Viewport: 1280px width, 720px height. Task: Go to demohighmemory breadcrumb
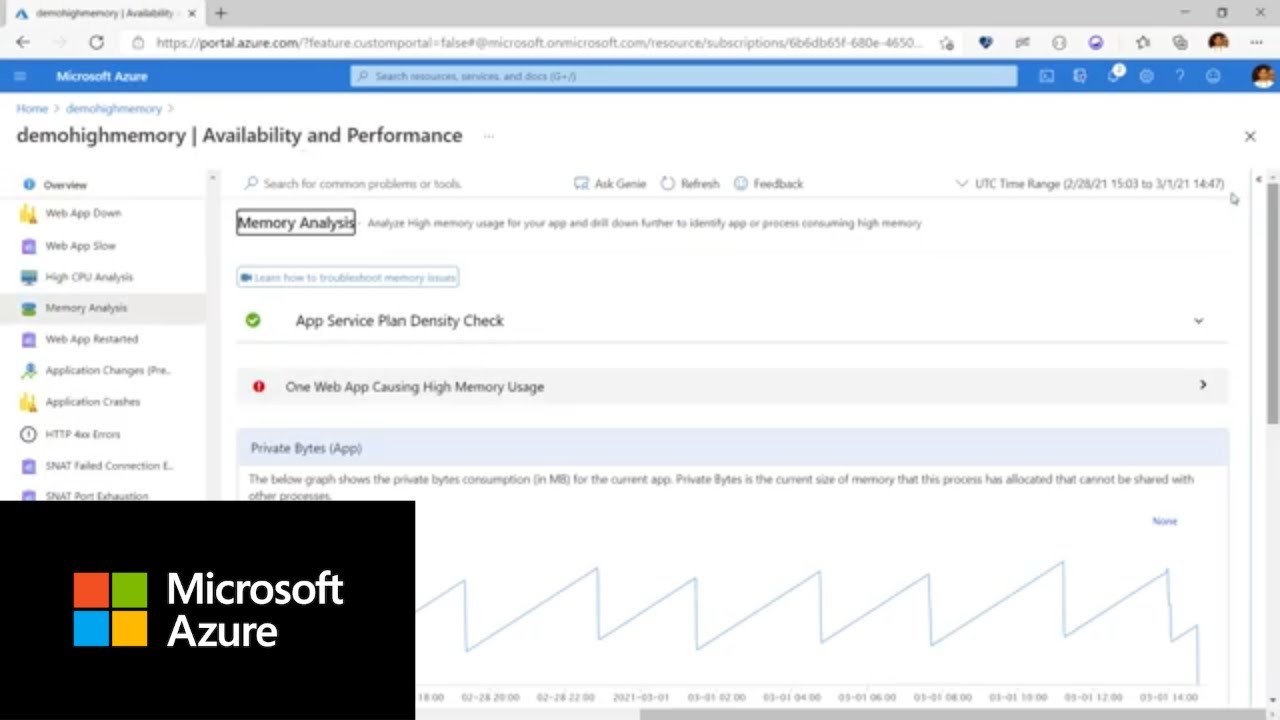[x=113, y=108]
